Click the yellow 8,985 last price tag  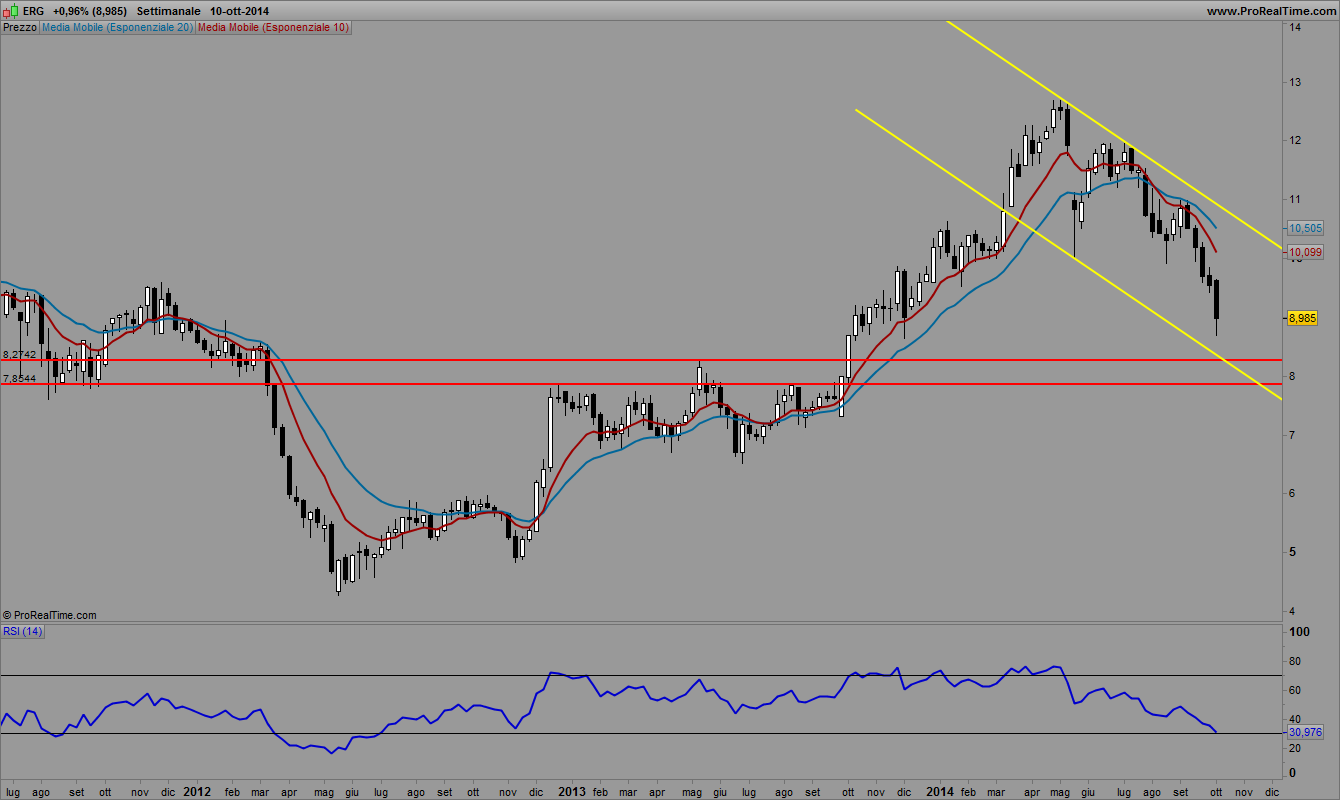(x=1304, y=318)
